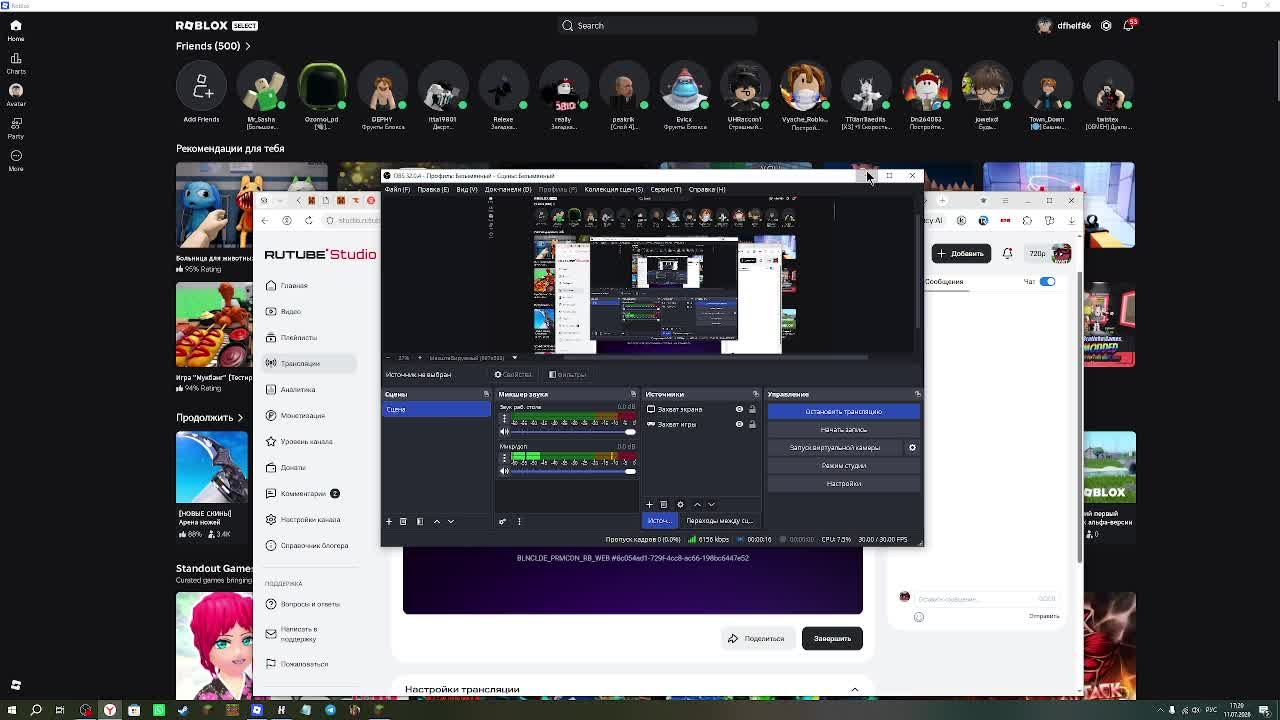Open the Док-панели menu in OBS
The width and height of the screenshot is (1280, 720).
tap(508, 189)
